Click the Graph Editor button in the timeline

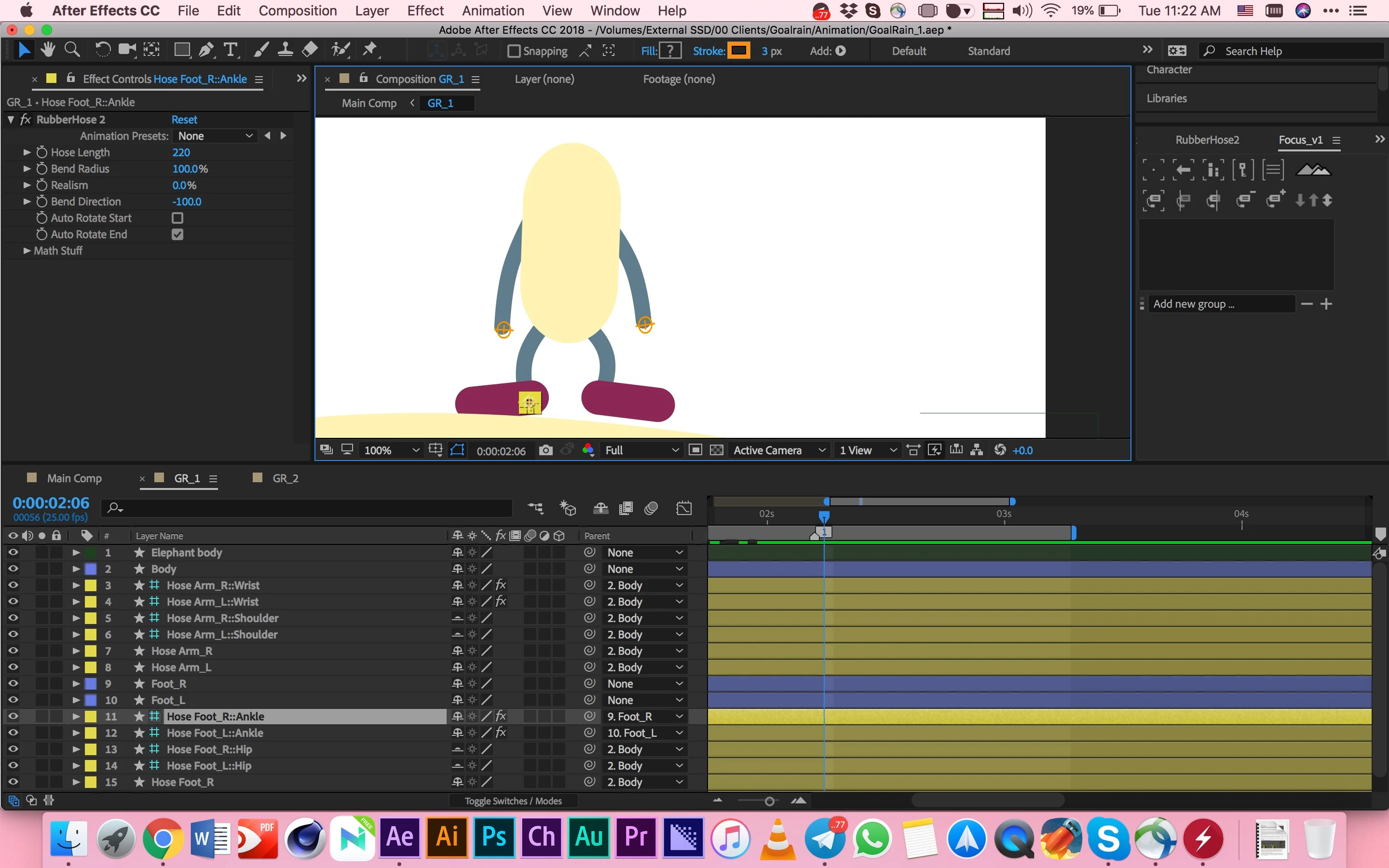tap(684, 509)
